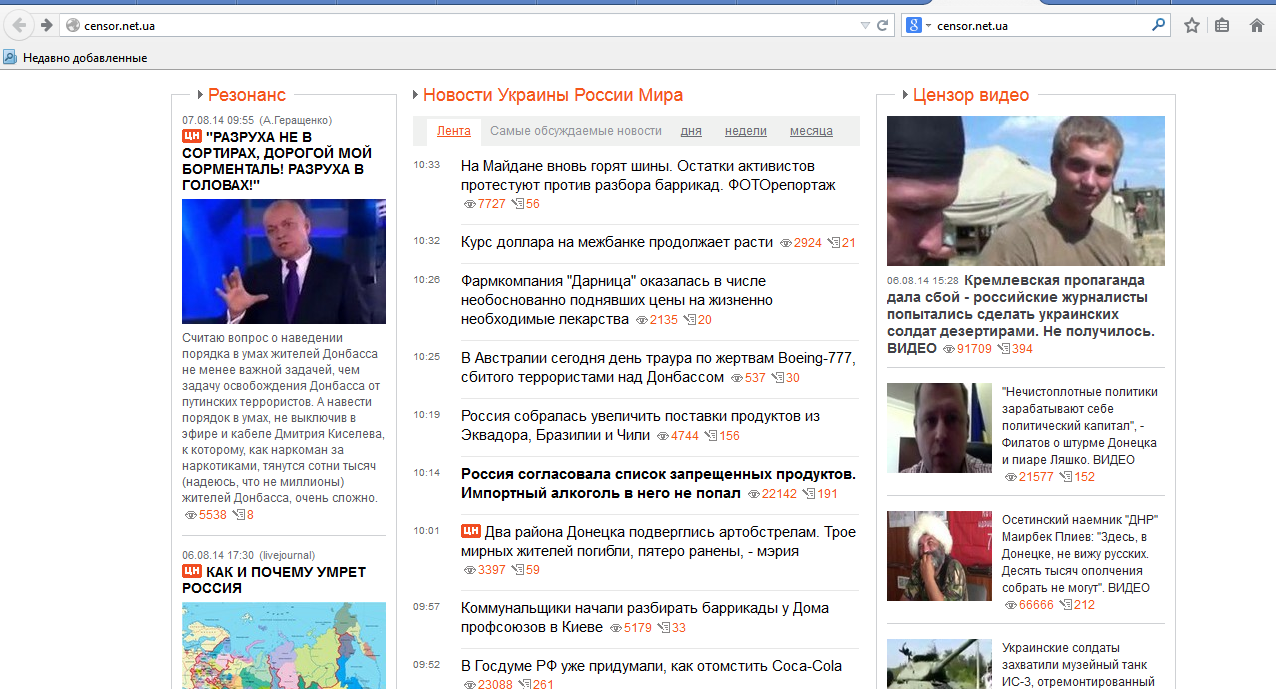
Task: Go forward using browser forward arrow
Action: coord(46,25)
